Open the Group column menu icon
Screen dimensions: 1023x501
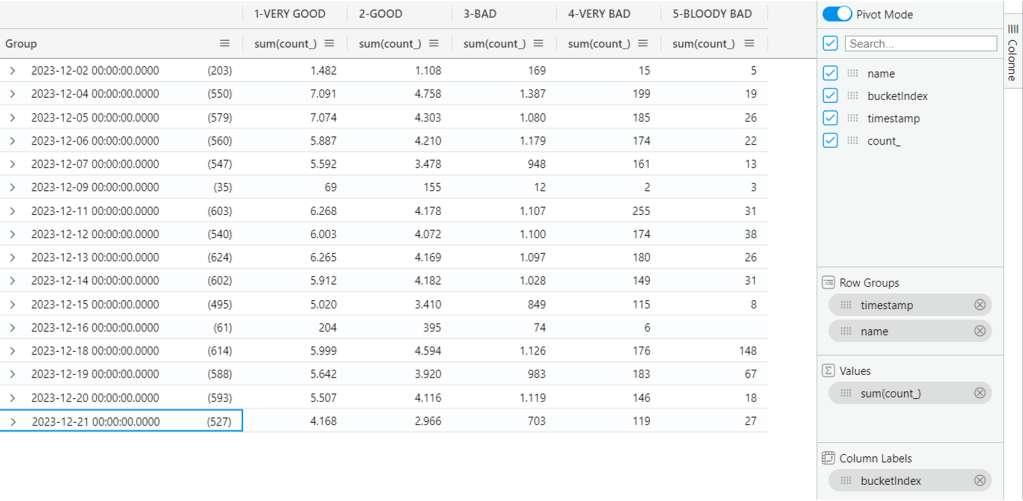click(x=225, y=44)
